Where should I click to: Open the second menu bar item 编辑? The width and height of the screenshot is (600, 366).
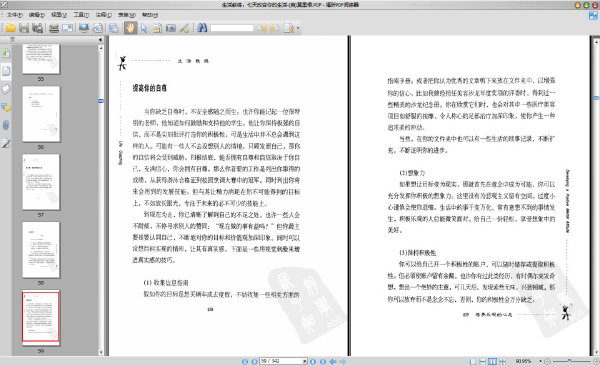point(37,15)
